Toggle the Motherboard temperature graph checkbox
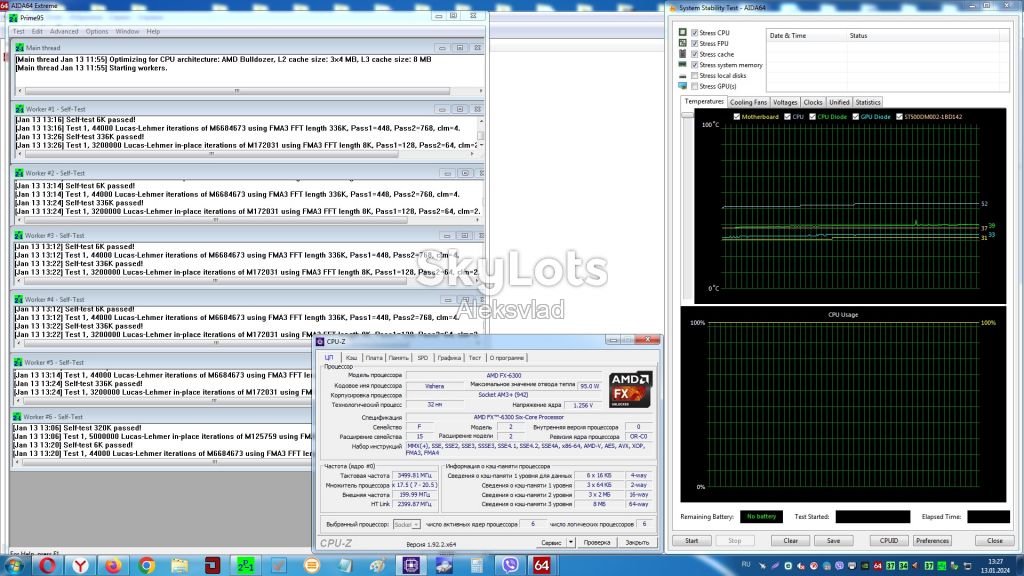Viewport: 1024px width, 576px height. (737, 117)
